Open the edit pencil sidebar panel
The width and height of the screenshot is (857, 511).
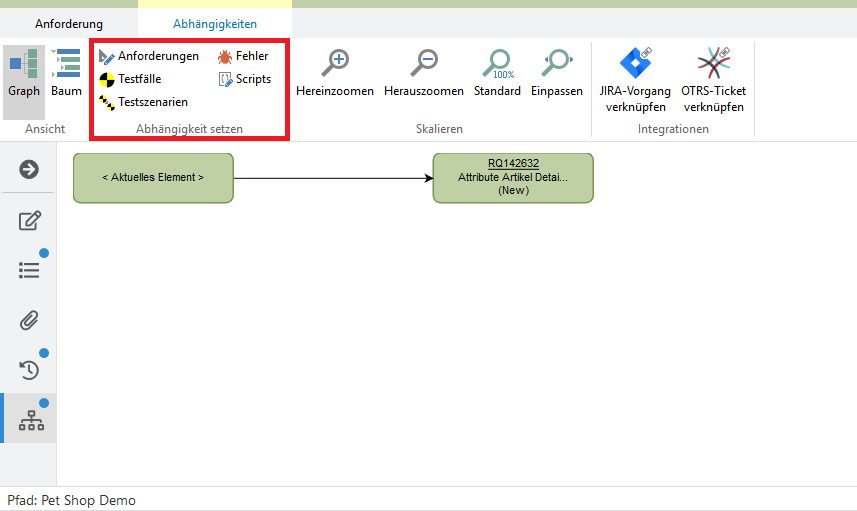pyautogui.click(x=29, y=221)
